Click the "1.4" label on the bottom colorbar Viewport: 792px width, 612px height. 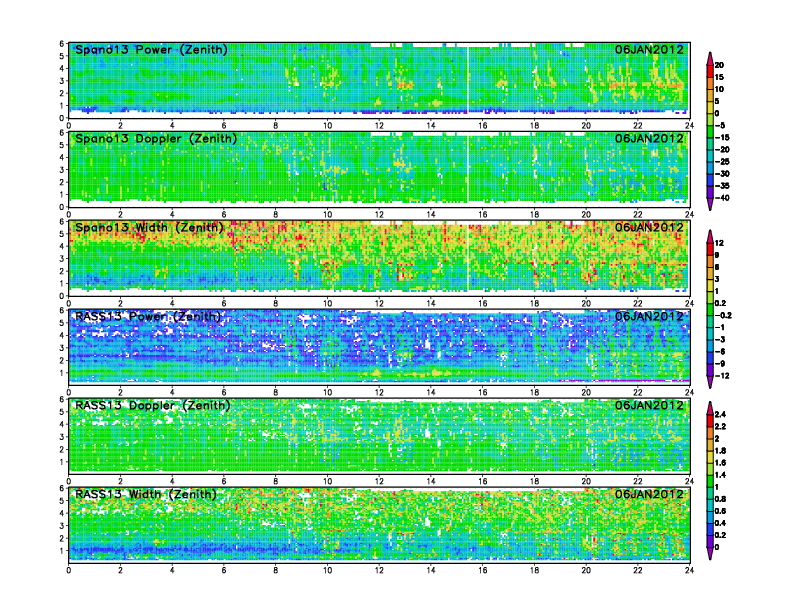click(x=720, y=475)
